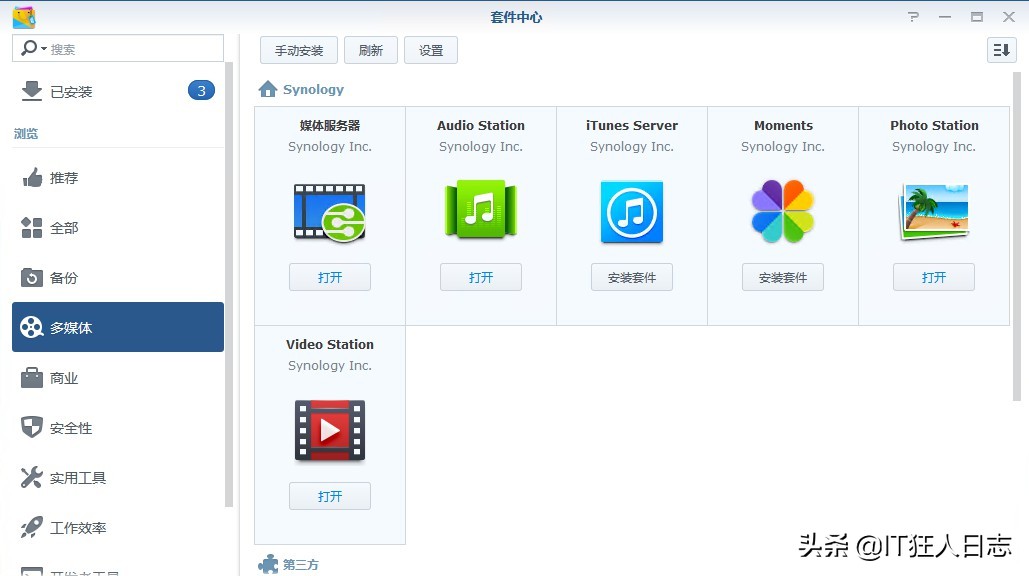The width and height of the screenshot is (1029, 576).
Task: Select the iTunes Server package icon
Action: point(631,211)
